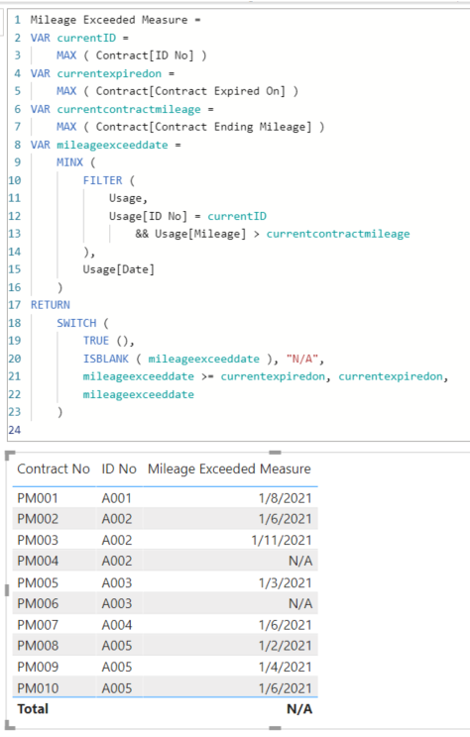
Task: Click the bottom center table visual handle
Action: click(x=275, y=728)
